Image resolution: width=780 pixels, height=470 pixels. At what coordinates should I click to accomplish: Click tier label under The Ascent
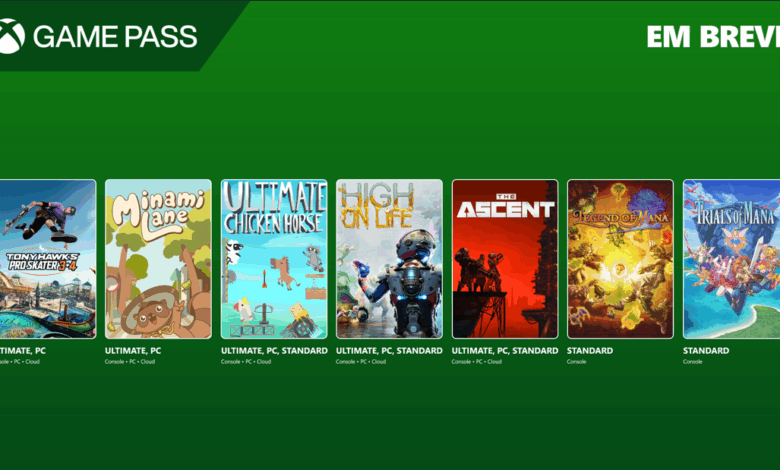pyautogui.click(x=505, y=351)
